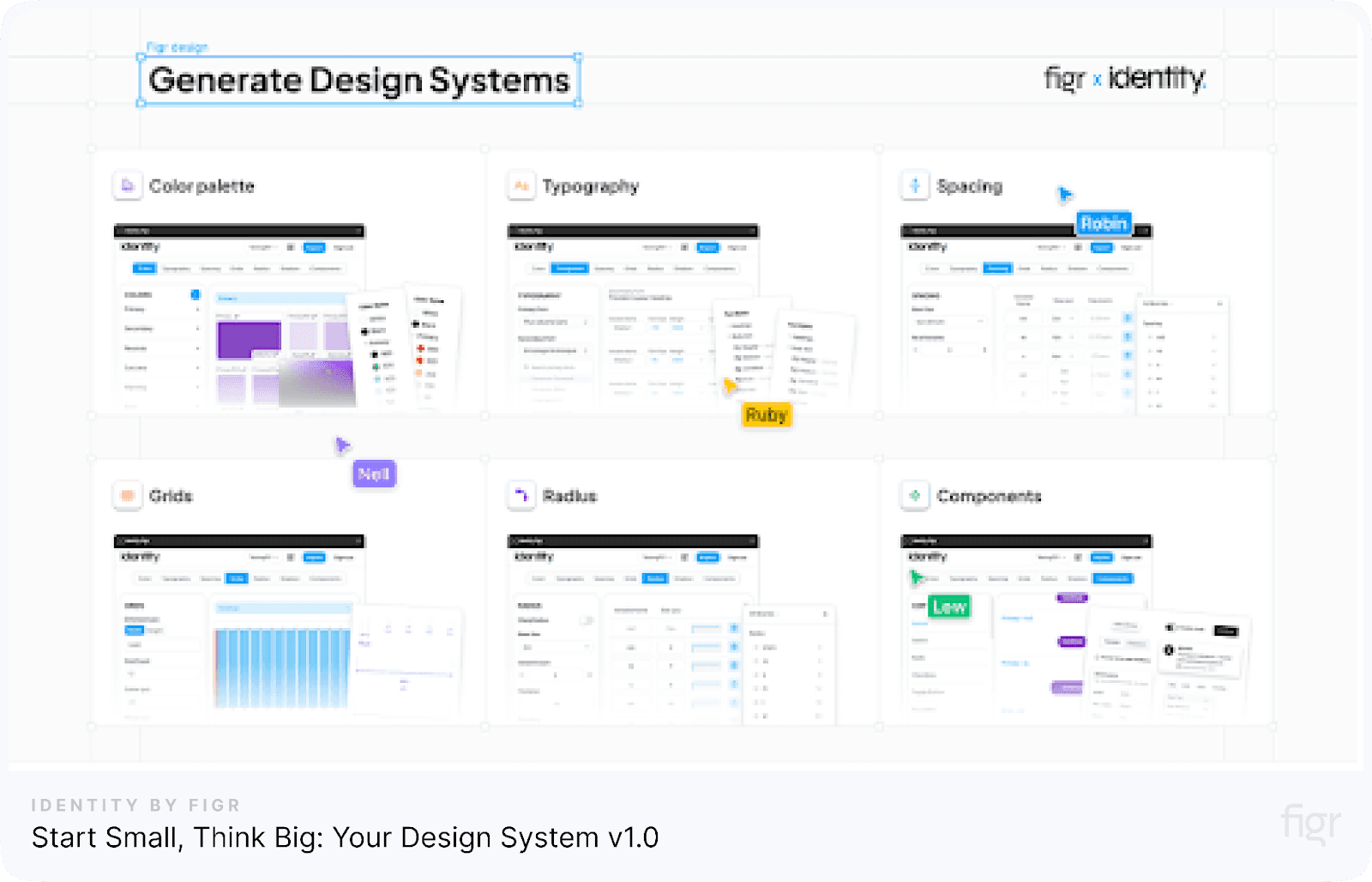Click the yellow cursor above Ruby tag

(730, 386)
